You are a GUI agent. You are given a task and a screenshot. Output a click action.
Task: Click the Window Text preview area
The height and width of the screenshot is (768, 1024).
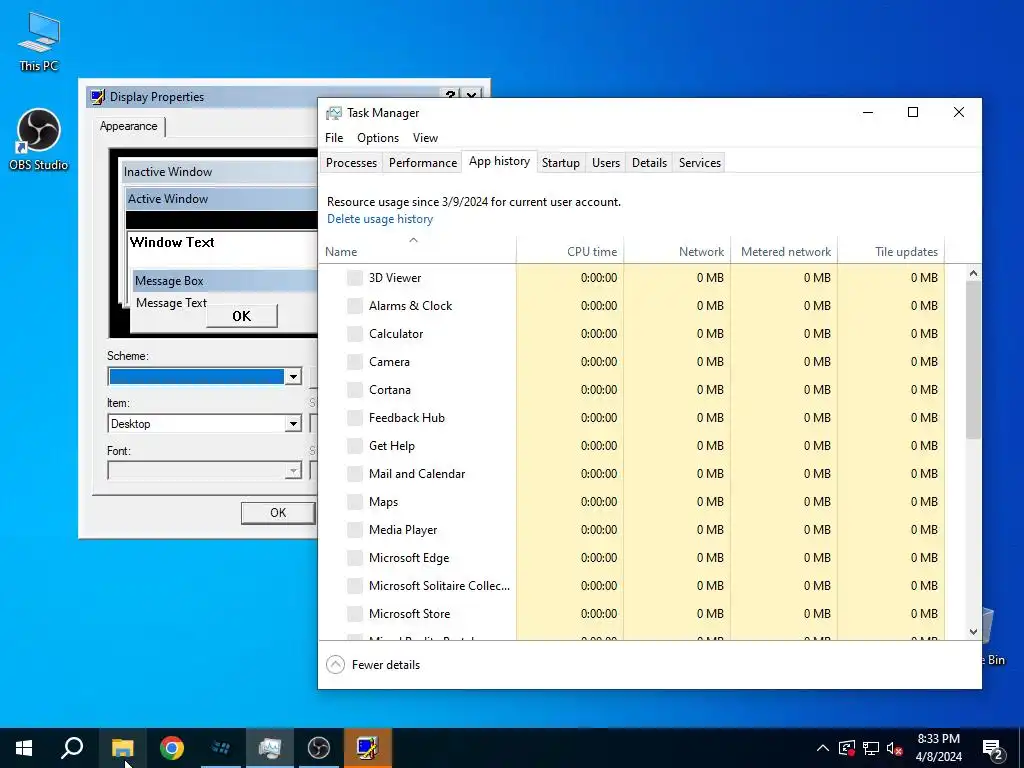[x=221, y=248]
